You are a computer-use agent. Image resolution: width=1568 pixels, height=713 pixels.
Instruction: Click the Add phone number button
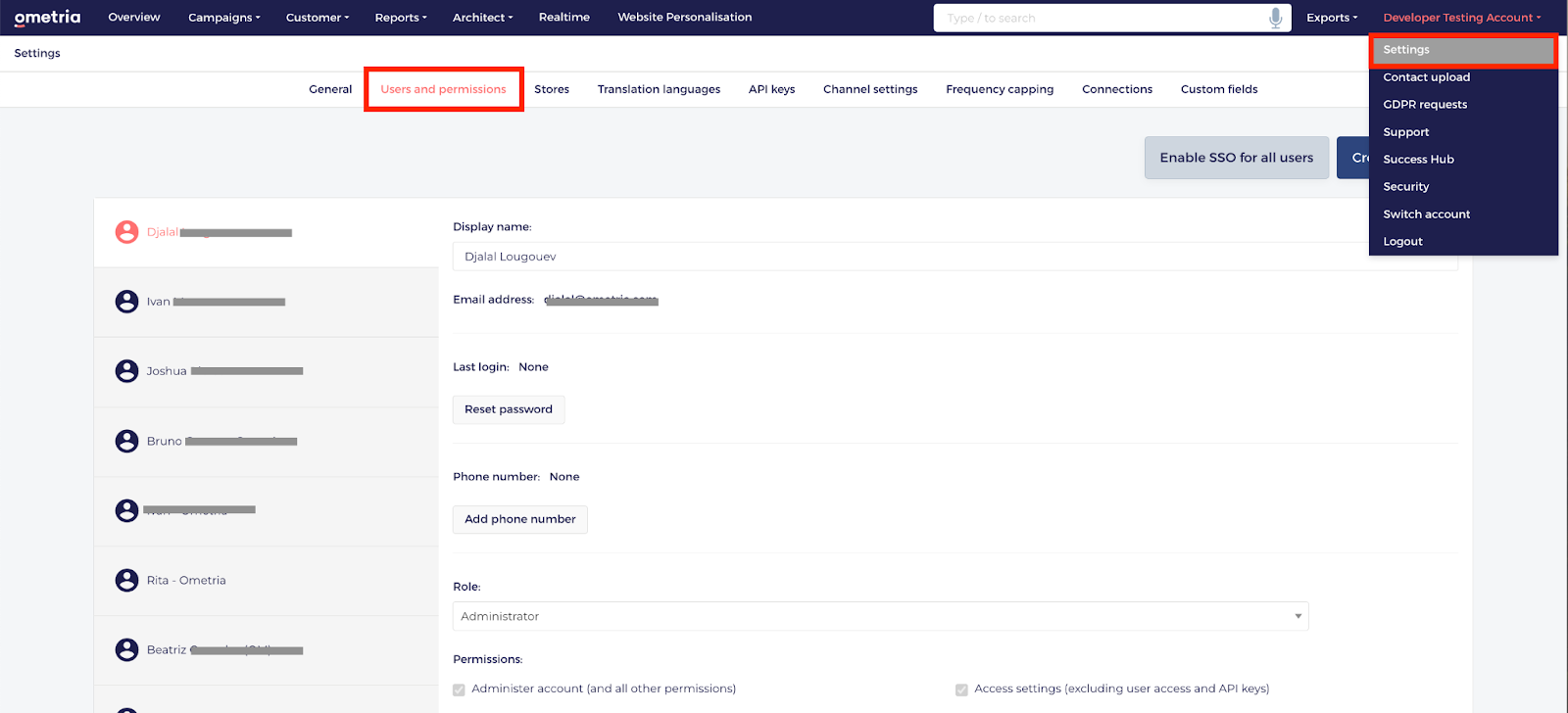coord(520,519)
